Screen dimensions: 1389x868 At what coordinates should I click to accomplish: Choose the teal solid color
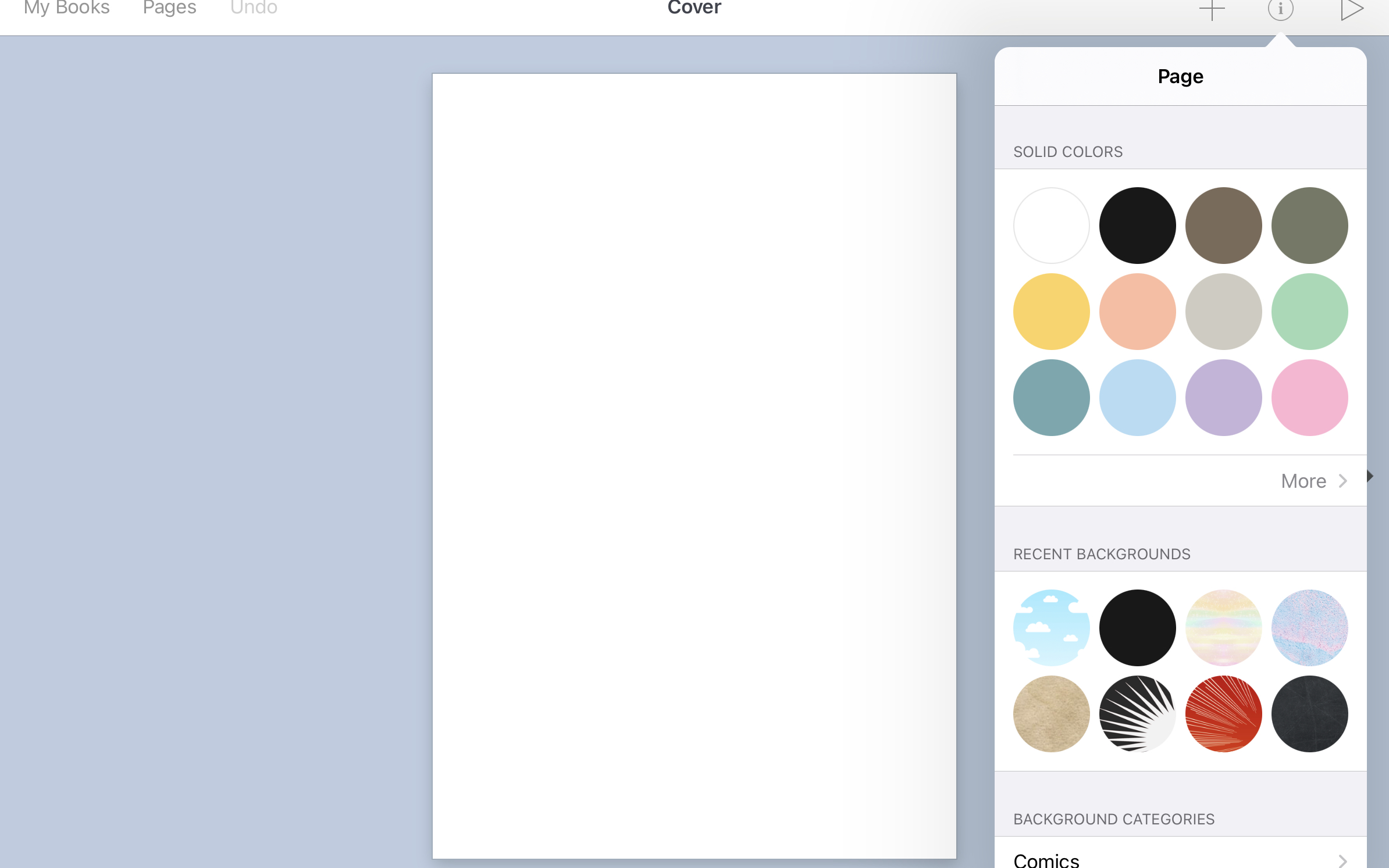tap(1051, 398)
